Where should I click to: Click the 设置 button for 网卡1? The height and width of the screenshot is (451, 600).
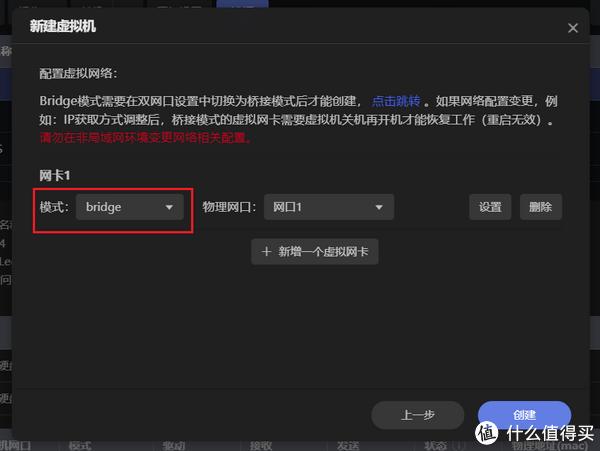490,207
